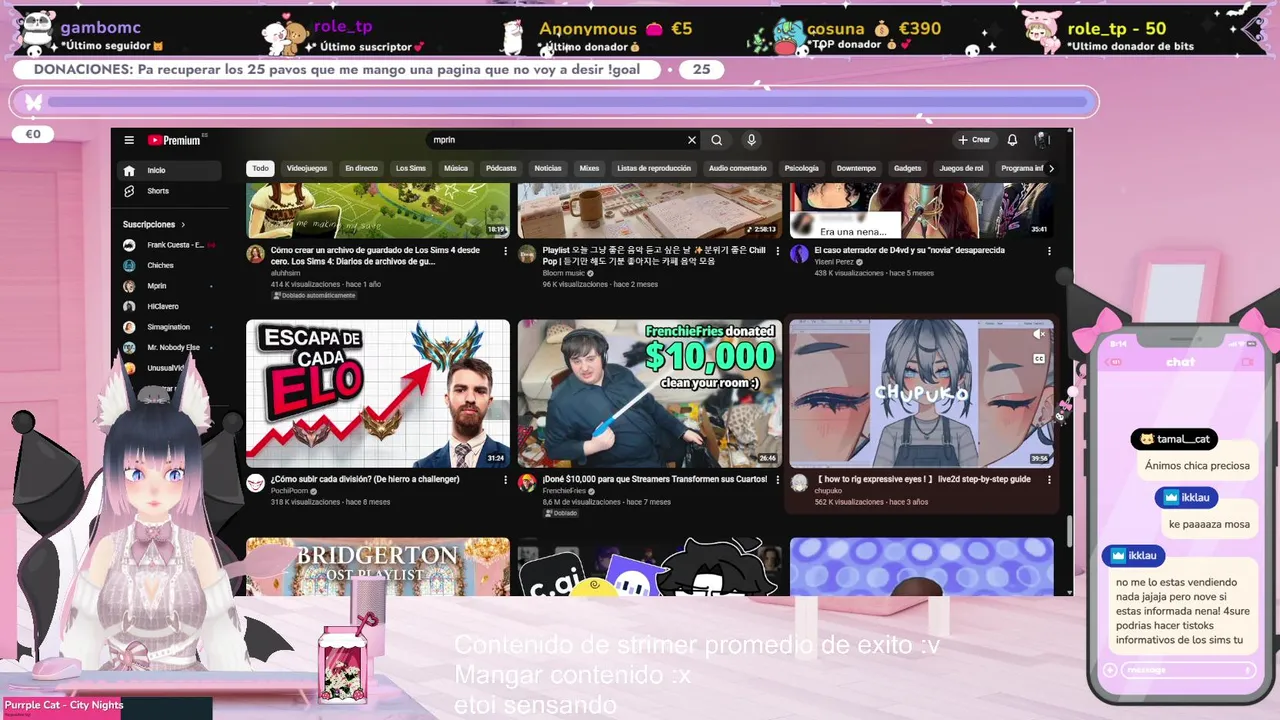The width and height of the screenshot is (1280, 720).
Task: Select the En directo filter chip
Action: 361,169
